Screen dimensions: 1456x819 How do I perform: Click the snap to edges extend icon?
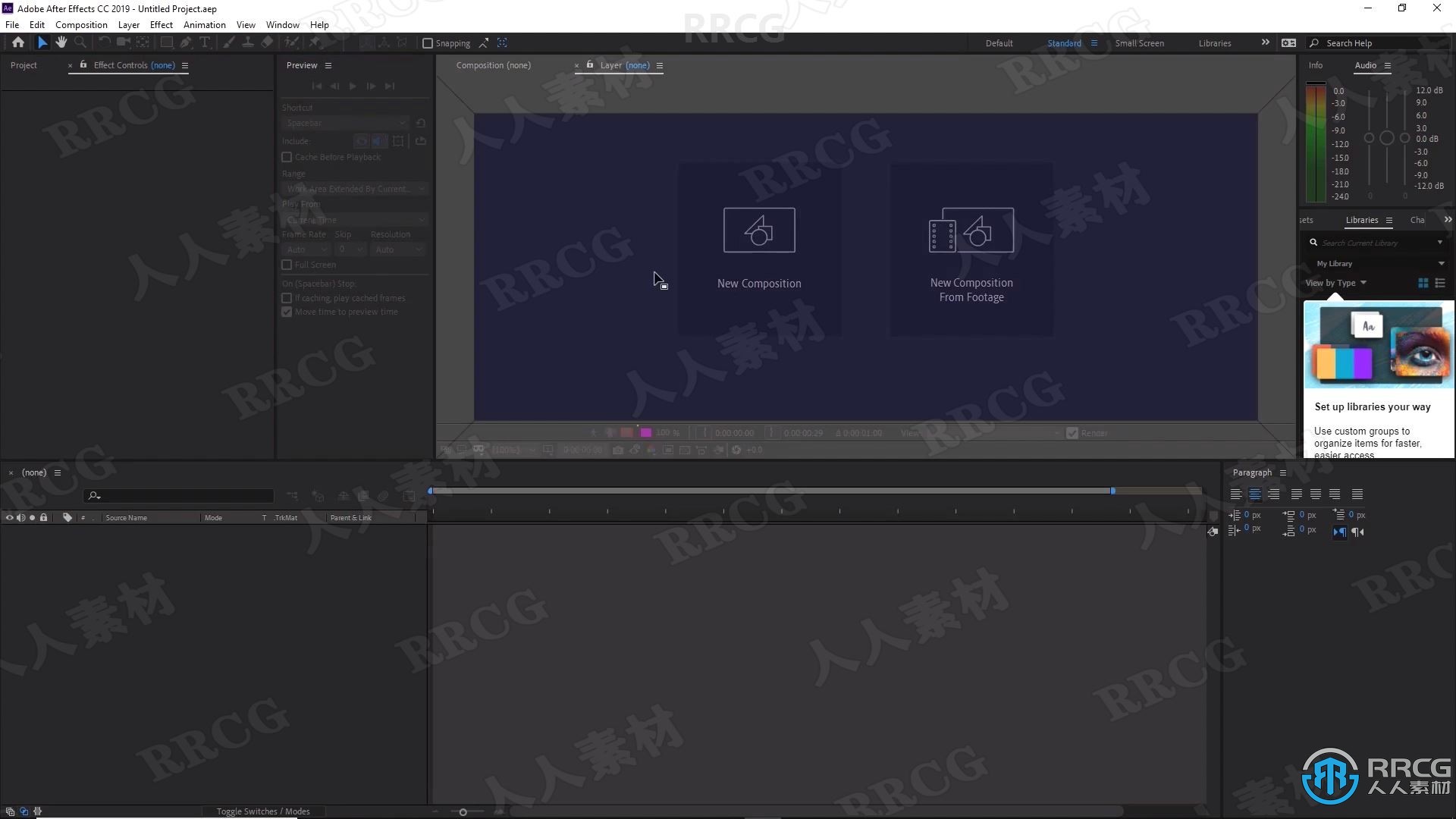coord(484,43)
